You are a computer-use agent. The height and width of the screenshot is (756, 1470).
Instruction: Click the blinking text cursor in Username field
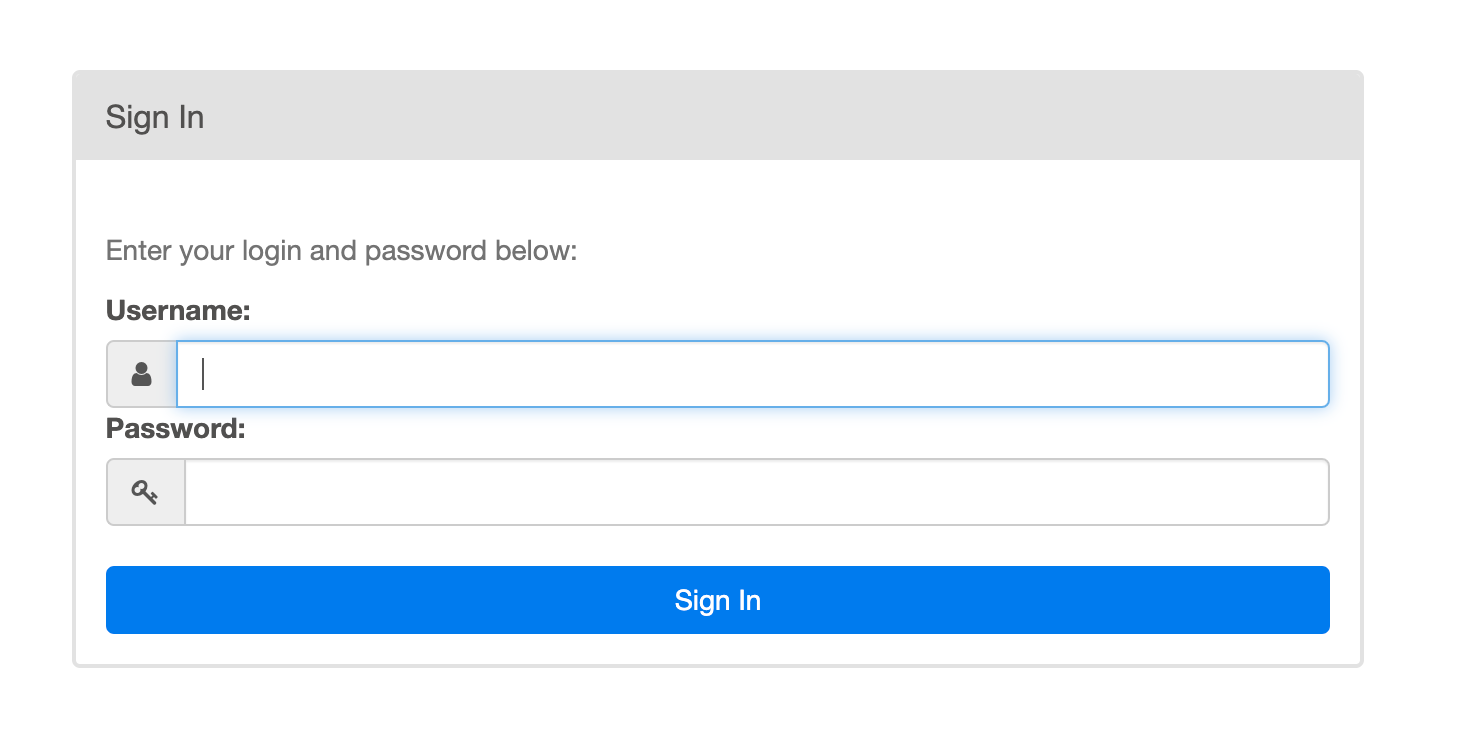tap(203, 374)
